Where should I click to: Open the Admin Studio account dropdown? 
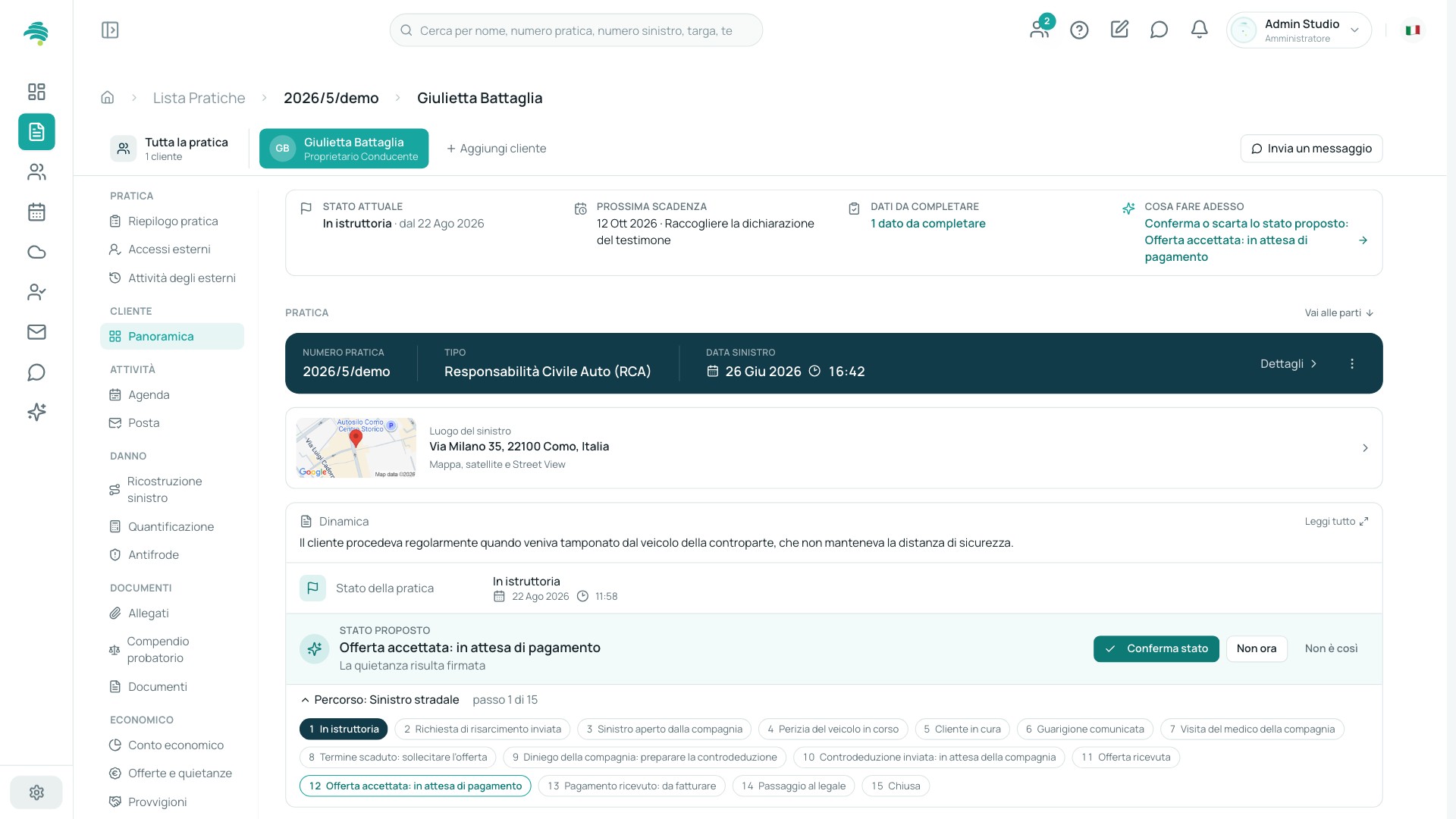(1298, 30)
